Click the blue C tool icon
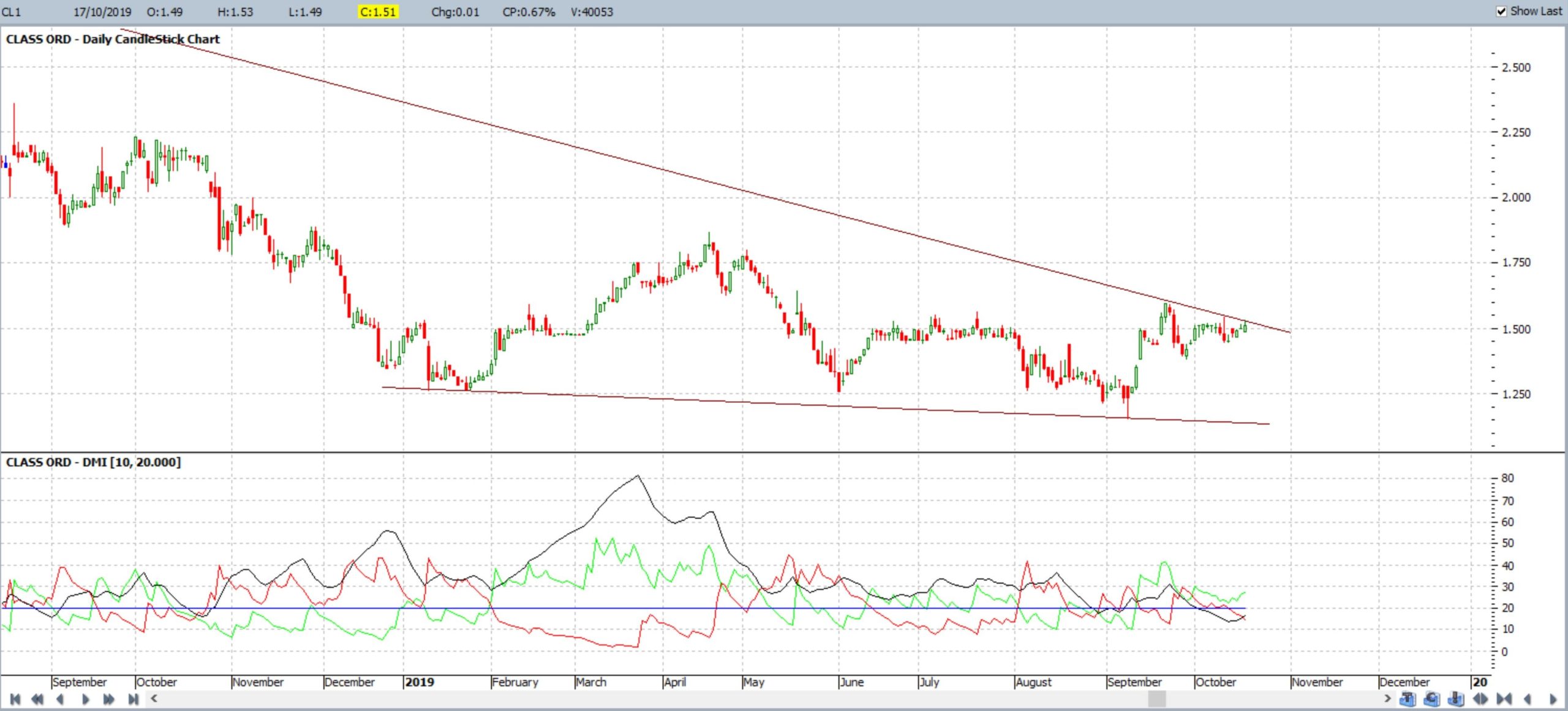The image size is (1568, 711). point(1432,699)
